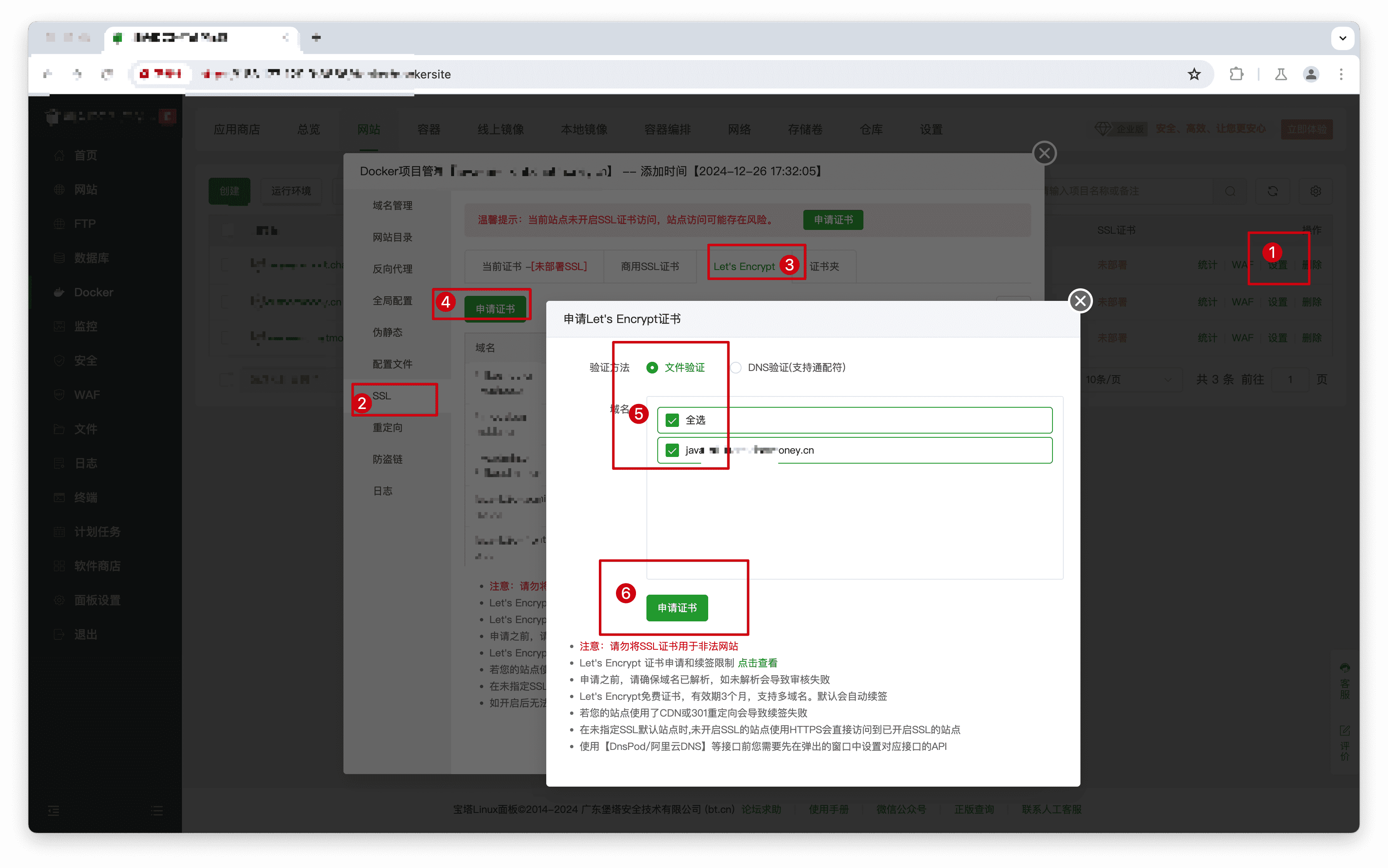Toggle the java domain checkbox
Screen dimensions: 1388x868
pos(671,450)
